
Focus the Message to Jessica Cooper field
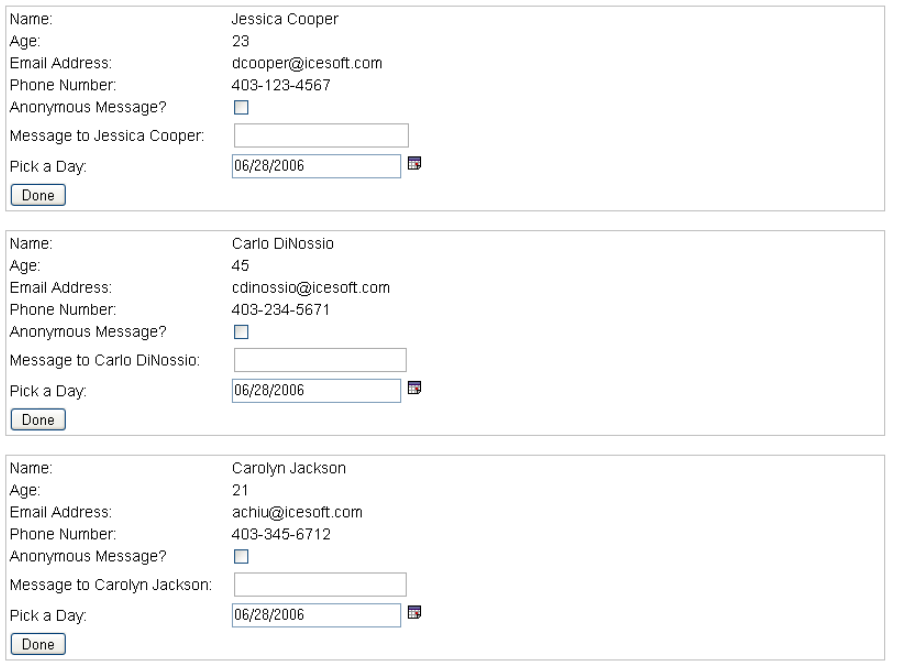point(321,136)
